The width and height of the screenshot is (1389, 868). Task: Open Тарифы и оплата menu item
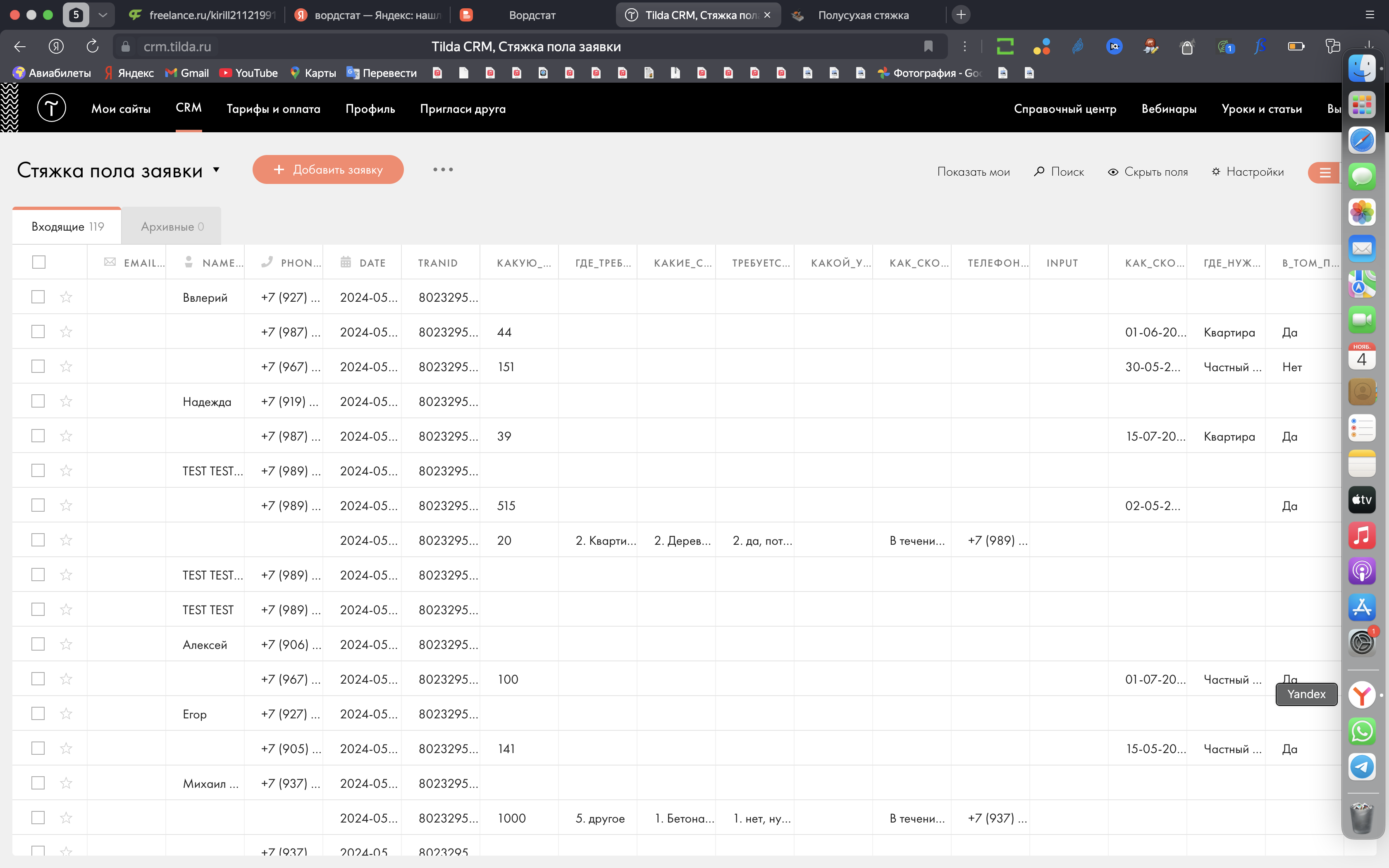pos(273,108)
